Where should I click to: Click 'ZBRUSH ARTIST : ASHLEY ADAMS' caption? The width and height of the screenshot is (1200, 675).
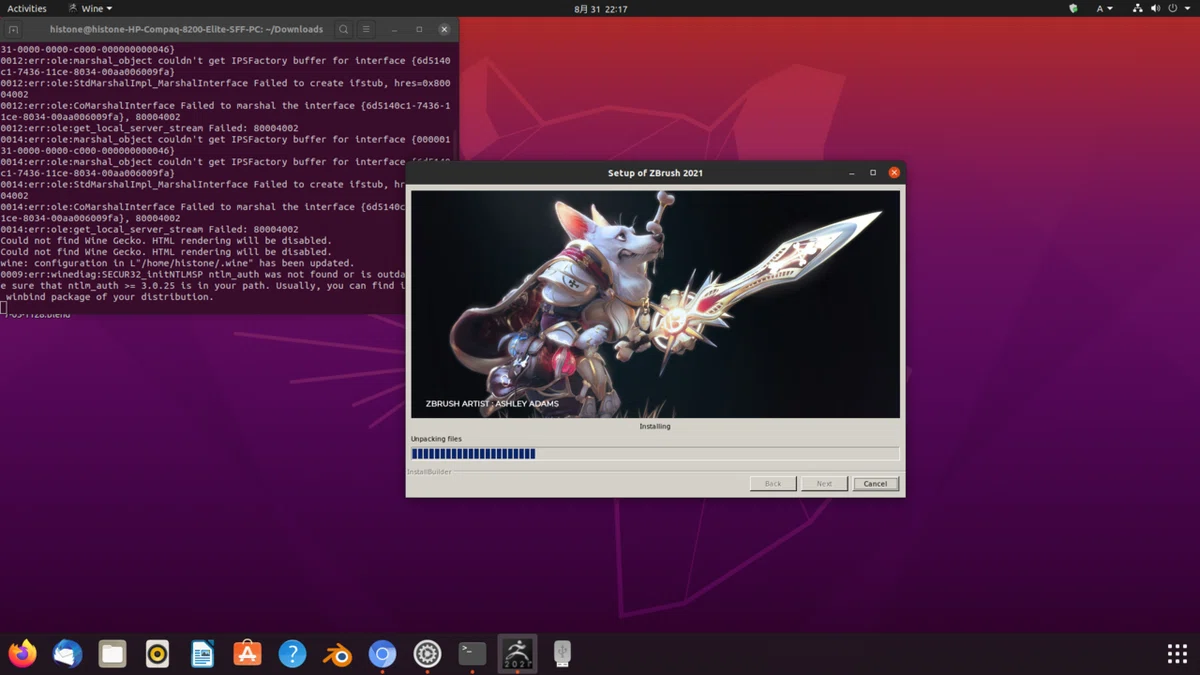(492, 404)
